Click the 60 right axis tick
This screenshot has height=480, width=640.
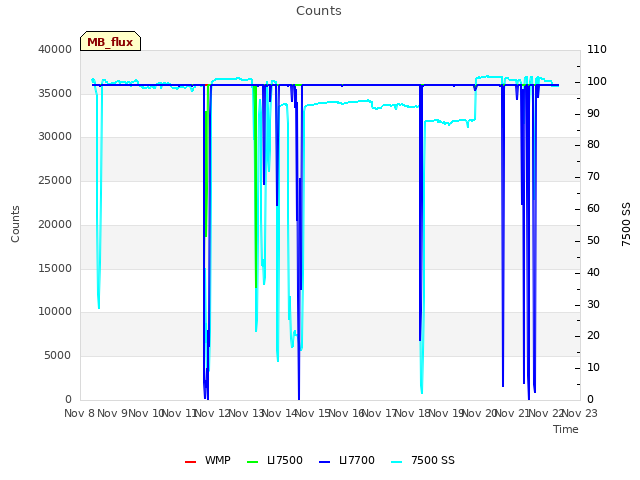coord(593,209)
